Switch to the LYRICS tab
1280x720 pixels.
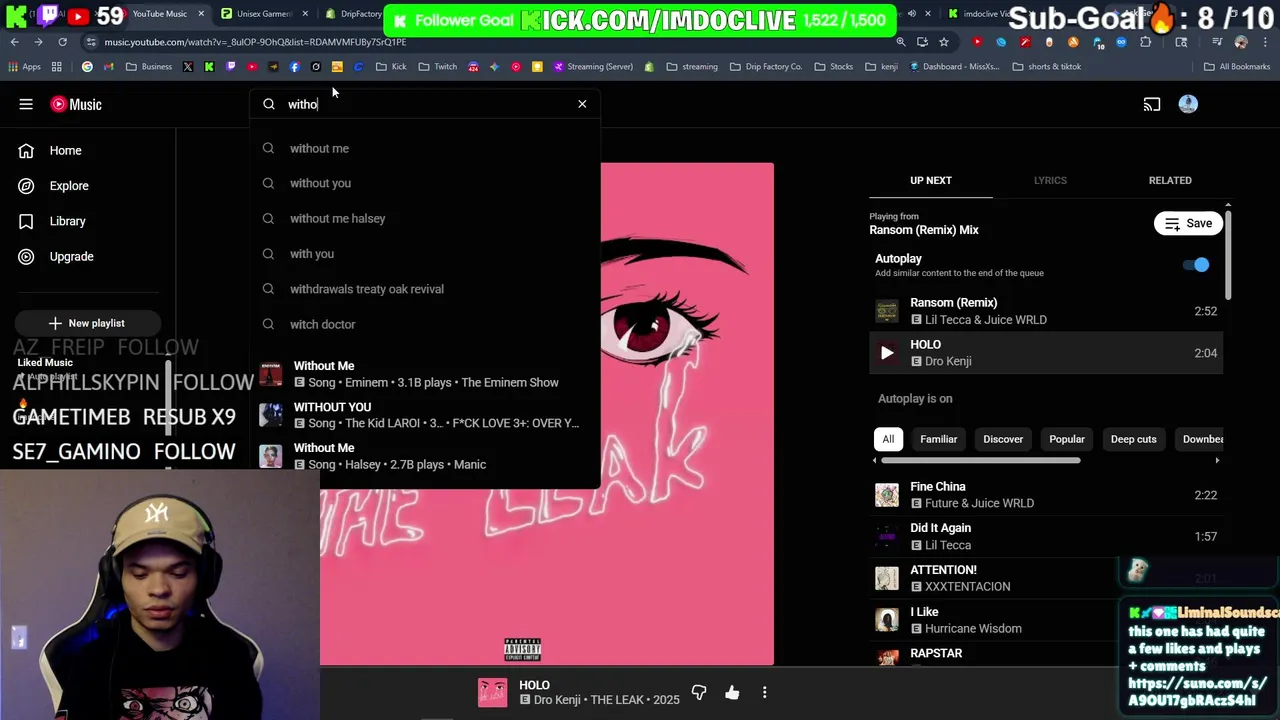[1050, 180]
